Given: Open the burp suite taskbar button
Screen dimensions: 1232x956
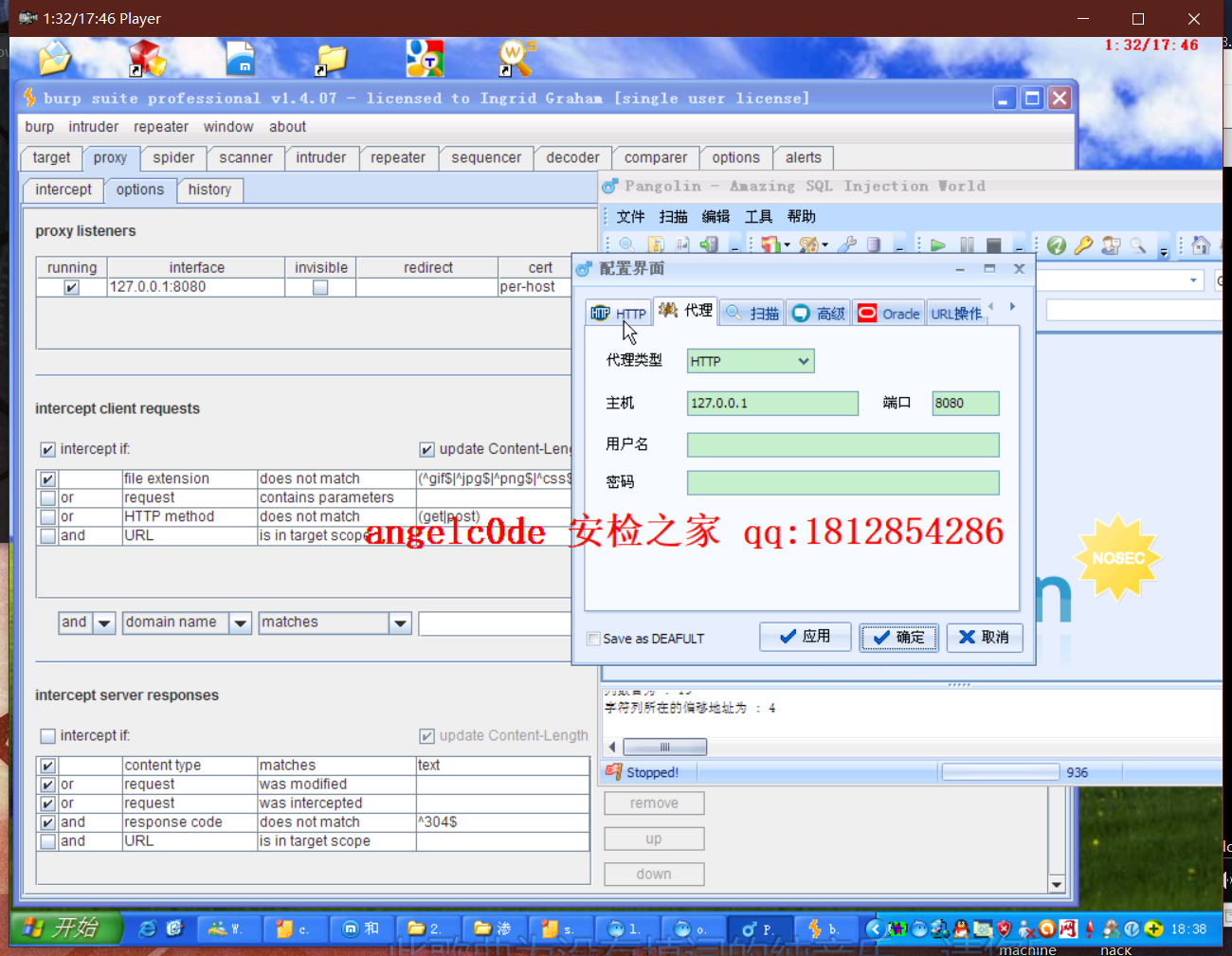Looking at the screenshot, I should pos(827,929).
